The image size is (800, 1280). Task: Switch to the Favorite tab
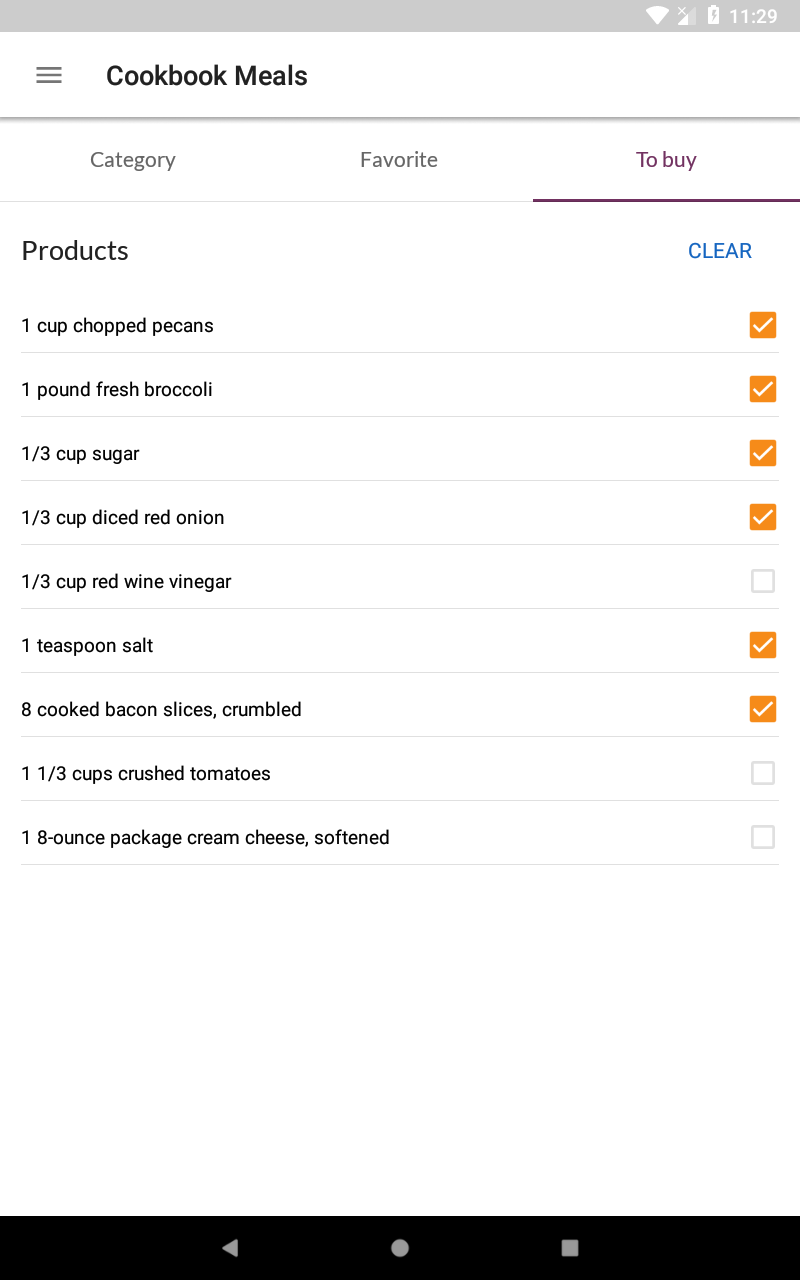[x=399, y=160]
